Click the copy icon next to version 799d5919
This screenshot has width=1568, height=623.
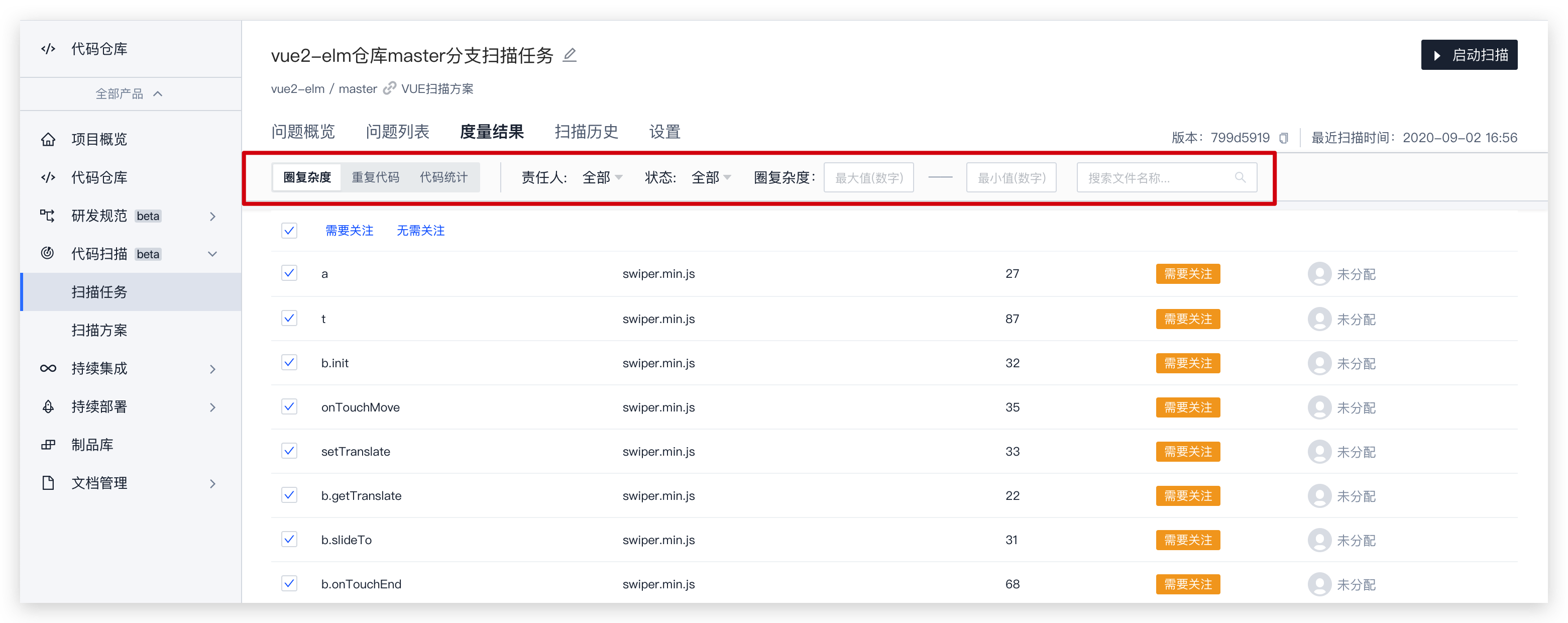(x=1283, y=138)
